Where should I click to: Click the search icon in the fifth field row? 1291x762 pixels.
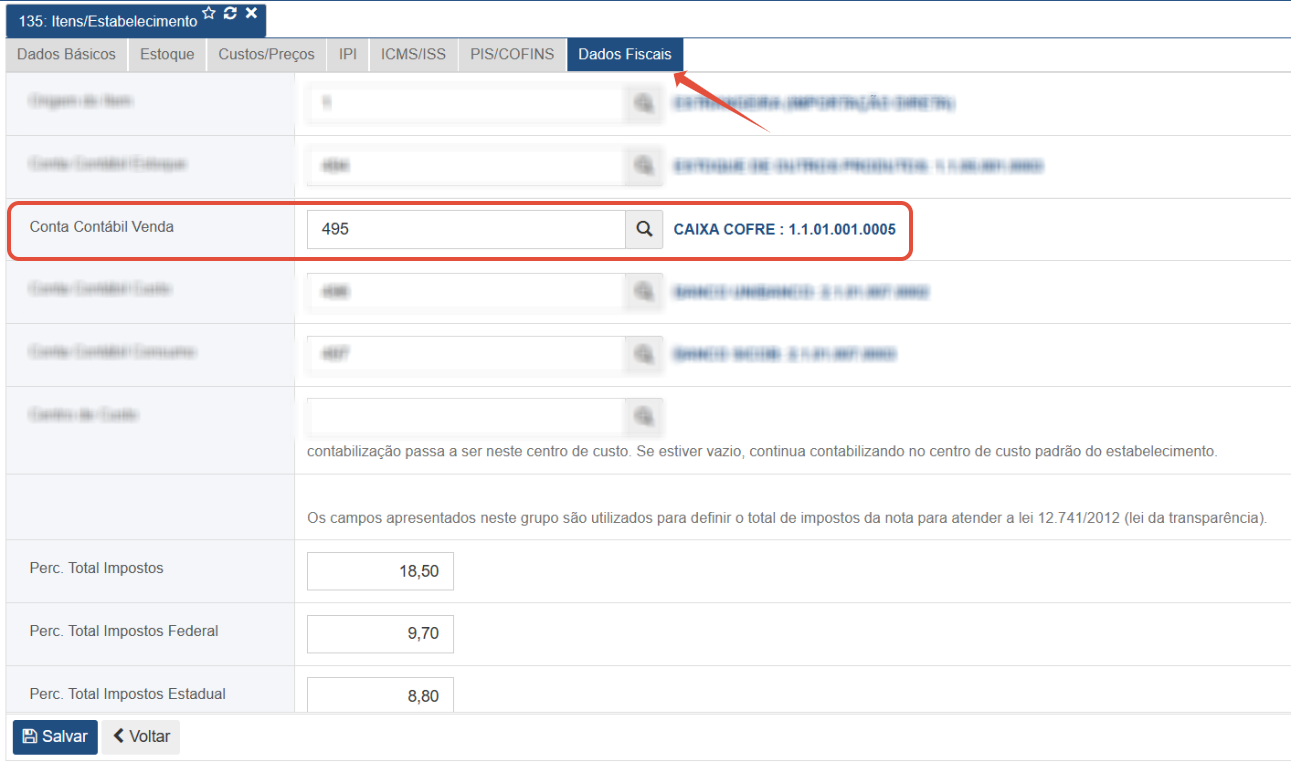coord(645,354)
